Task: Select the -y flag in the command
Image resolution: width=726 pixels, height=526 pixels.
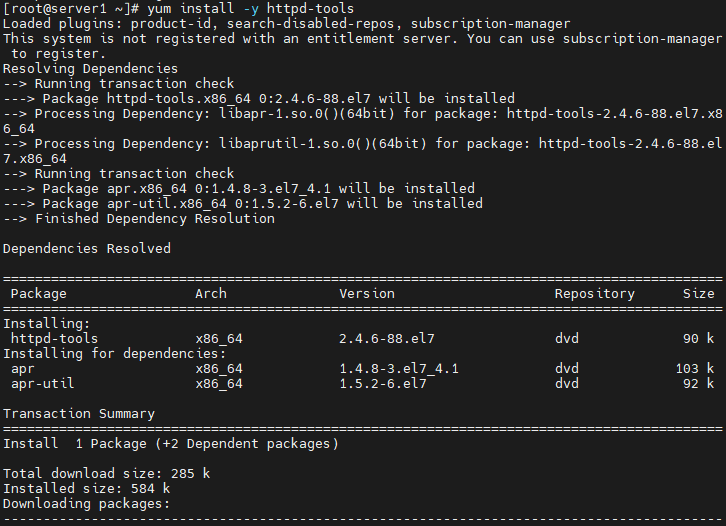Action: (x=250, y=8)
